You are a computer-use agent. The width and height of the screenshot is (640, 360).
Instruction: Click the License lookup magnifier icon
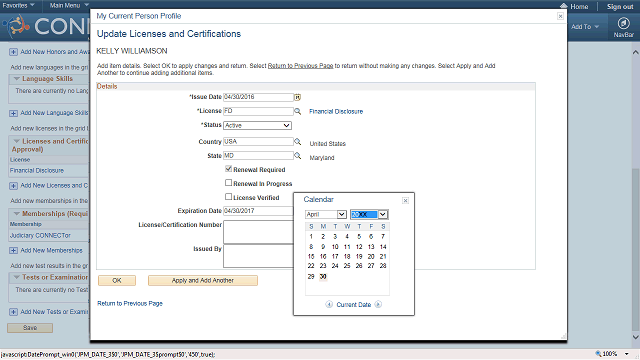click(298, 111)
